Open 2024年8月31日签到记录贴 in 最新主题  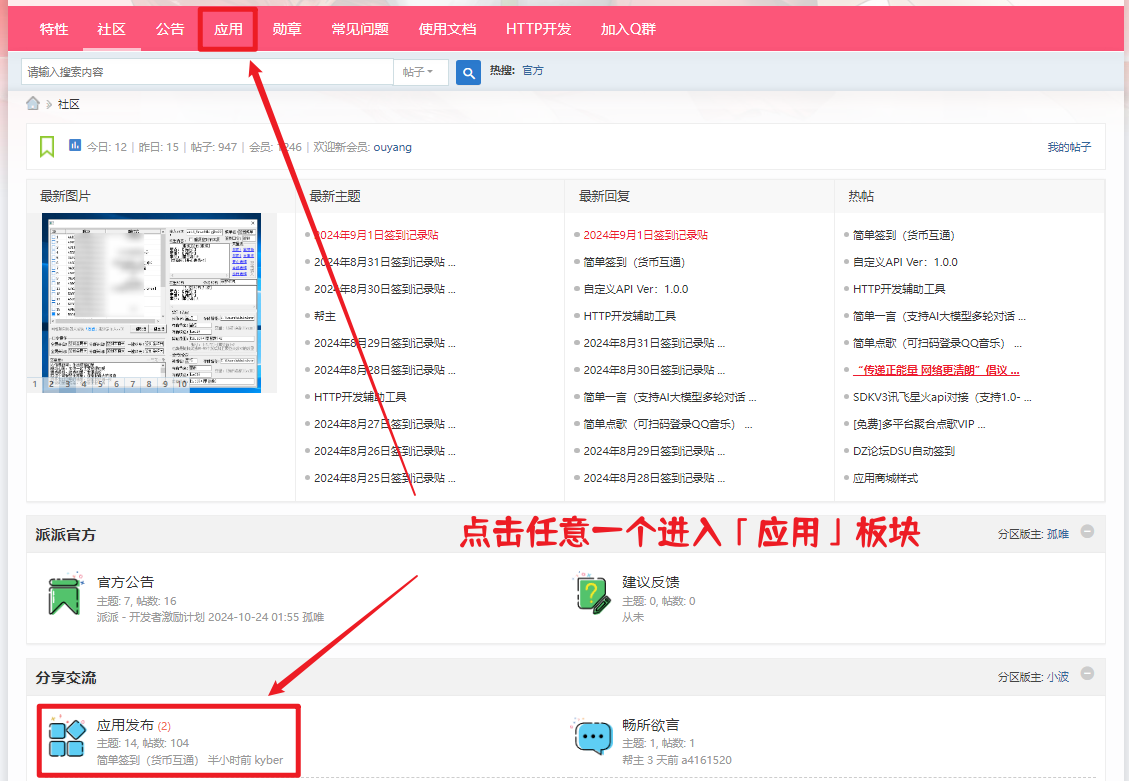pyautogui.click(x=384, y=262)
